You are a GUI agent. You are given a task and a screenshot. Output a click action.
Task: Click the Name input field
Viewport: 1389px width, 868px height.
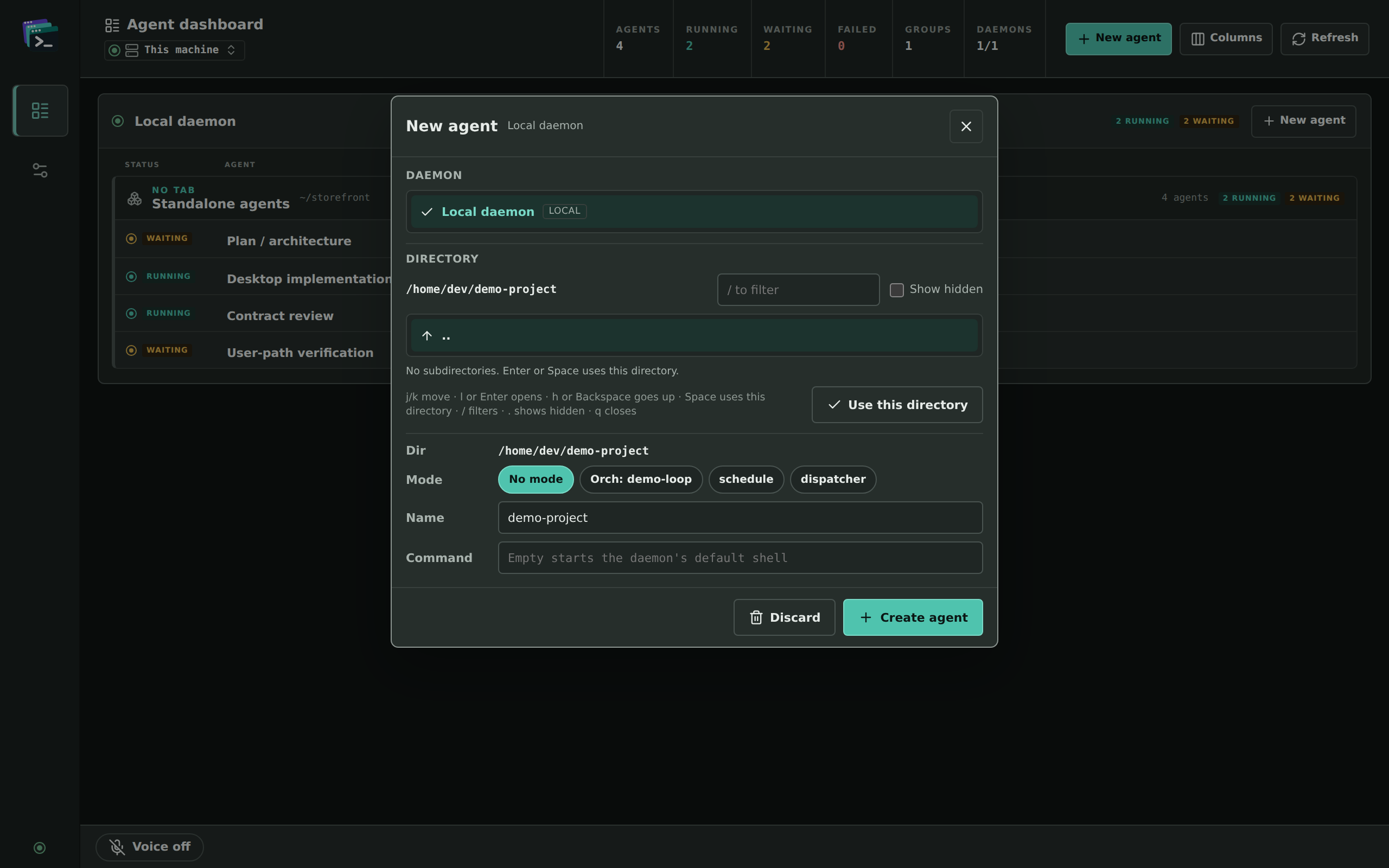tap(740, 517)
